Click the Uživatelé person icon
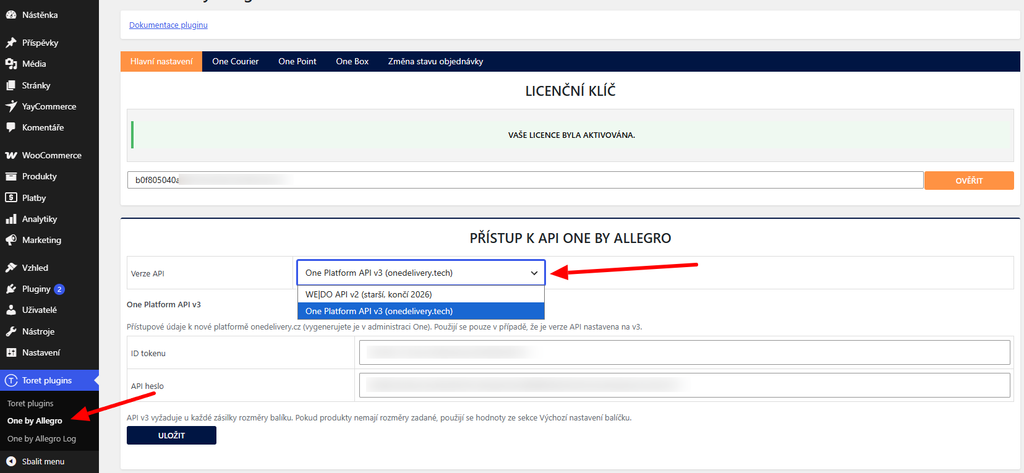Image resolution: width=1024 pixels, height=473 pixels. pyautogui.click(x=10, y=310)
